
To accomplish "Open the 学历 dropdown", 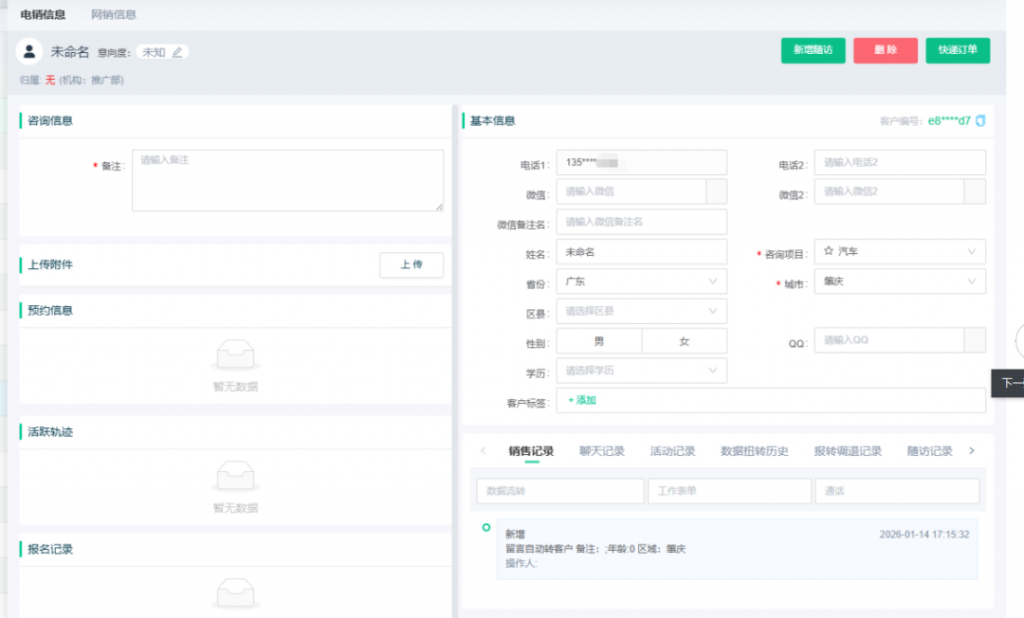I will click(x=641, y=371).
